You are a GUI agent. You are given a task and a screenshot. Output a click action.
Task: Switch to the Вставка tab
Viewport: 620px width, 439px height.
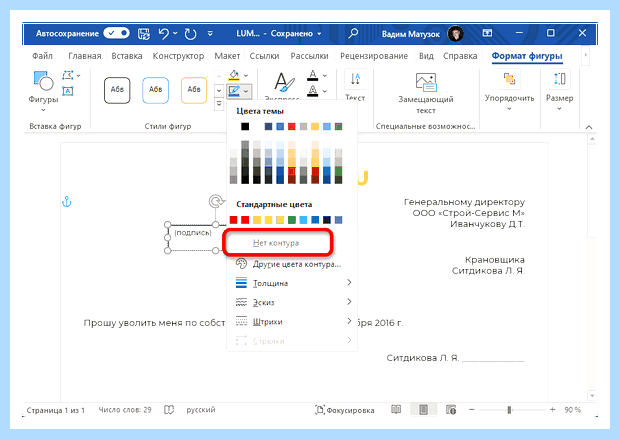pos(127,56)
